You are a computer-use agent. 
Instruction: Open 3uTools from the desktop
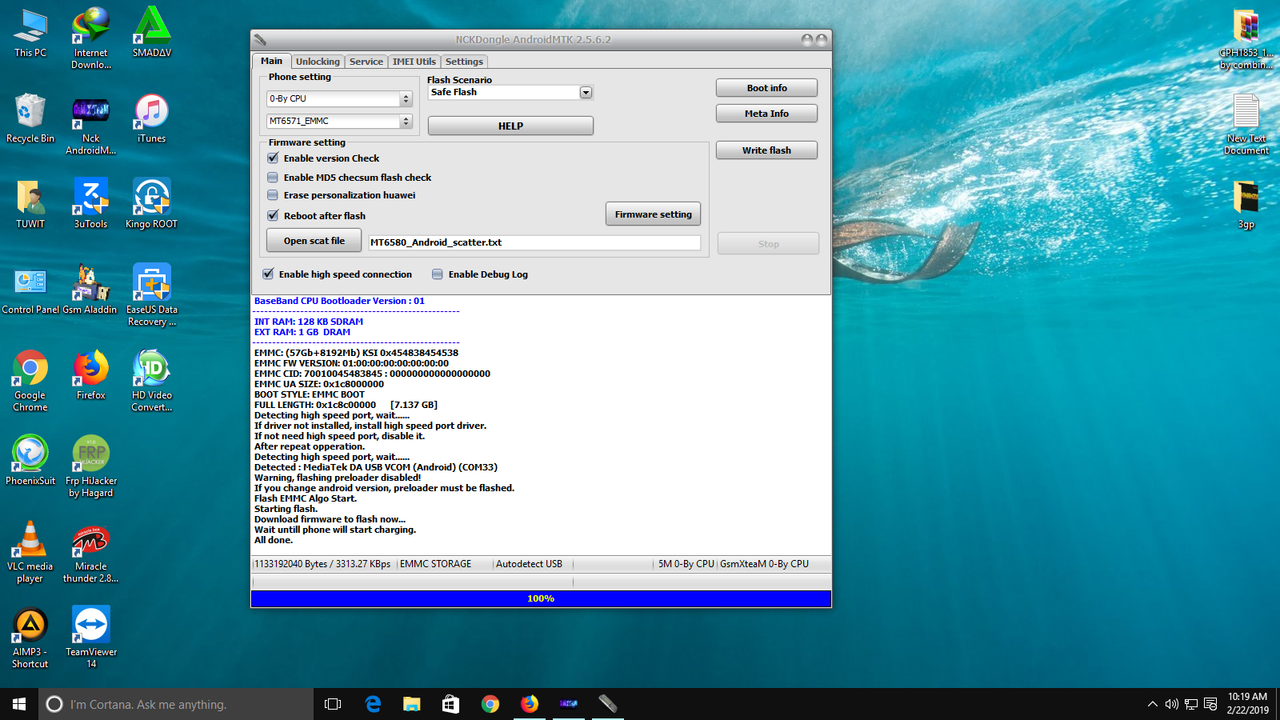(91, 196)
